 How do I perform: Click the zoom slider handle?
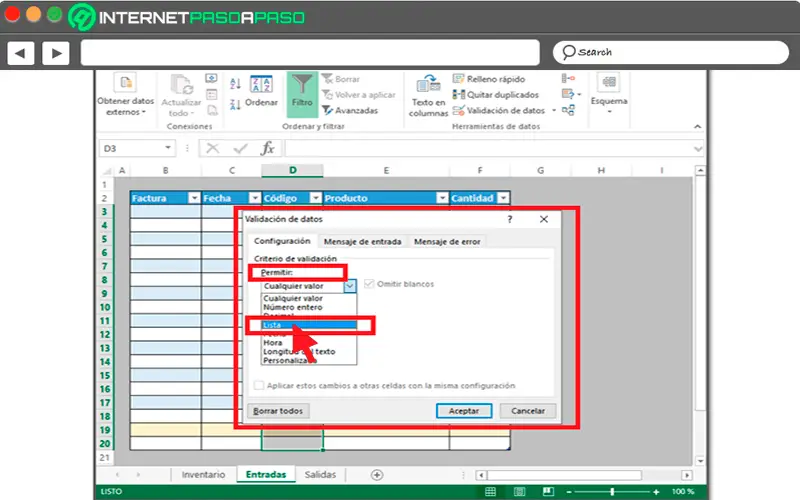pyautogui.click(x=612, y=492)
